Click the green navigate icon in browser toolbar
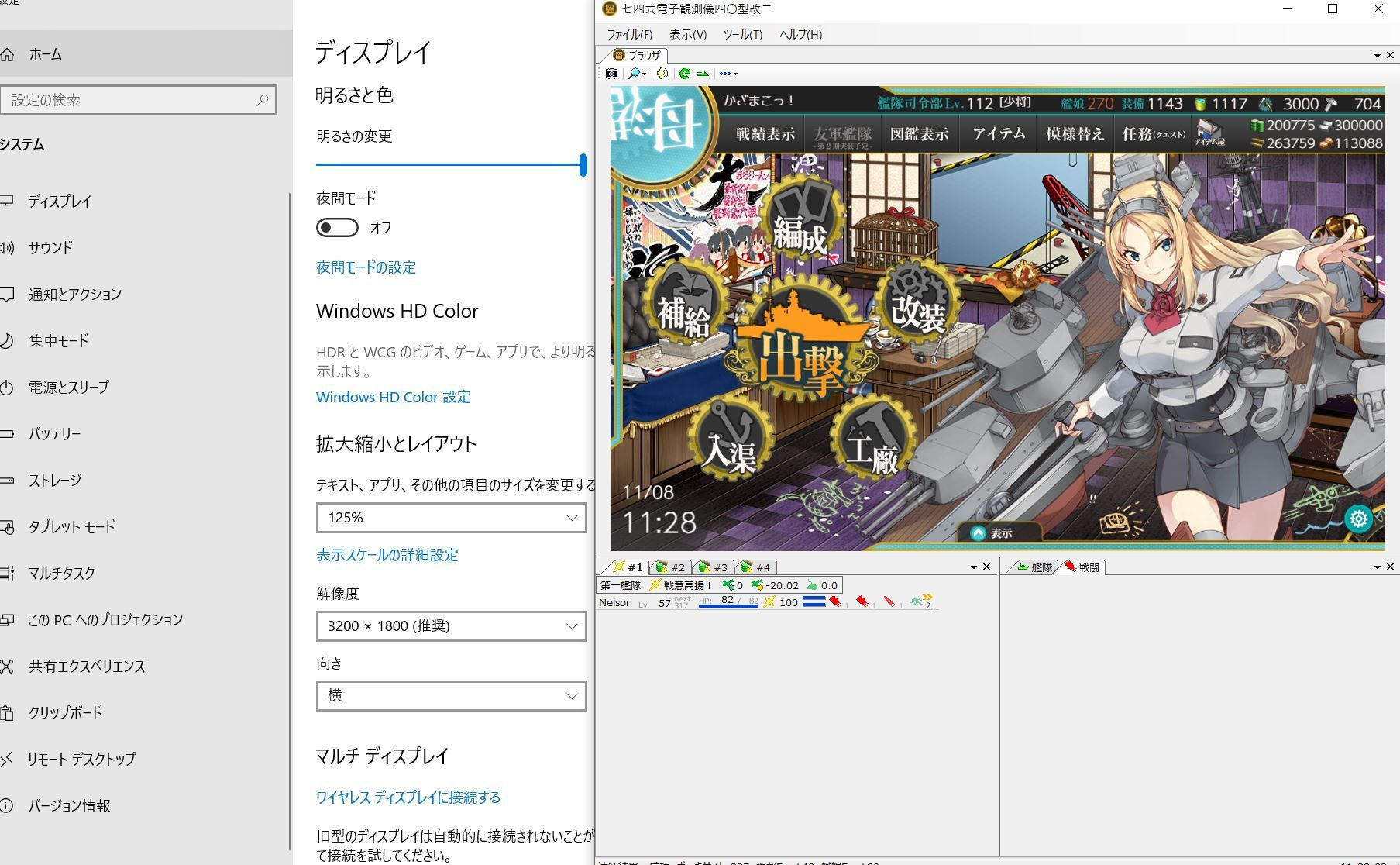This screenshot has height=865, width=1400. coord(703,74)
